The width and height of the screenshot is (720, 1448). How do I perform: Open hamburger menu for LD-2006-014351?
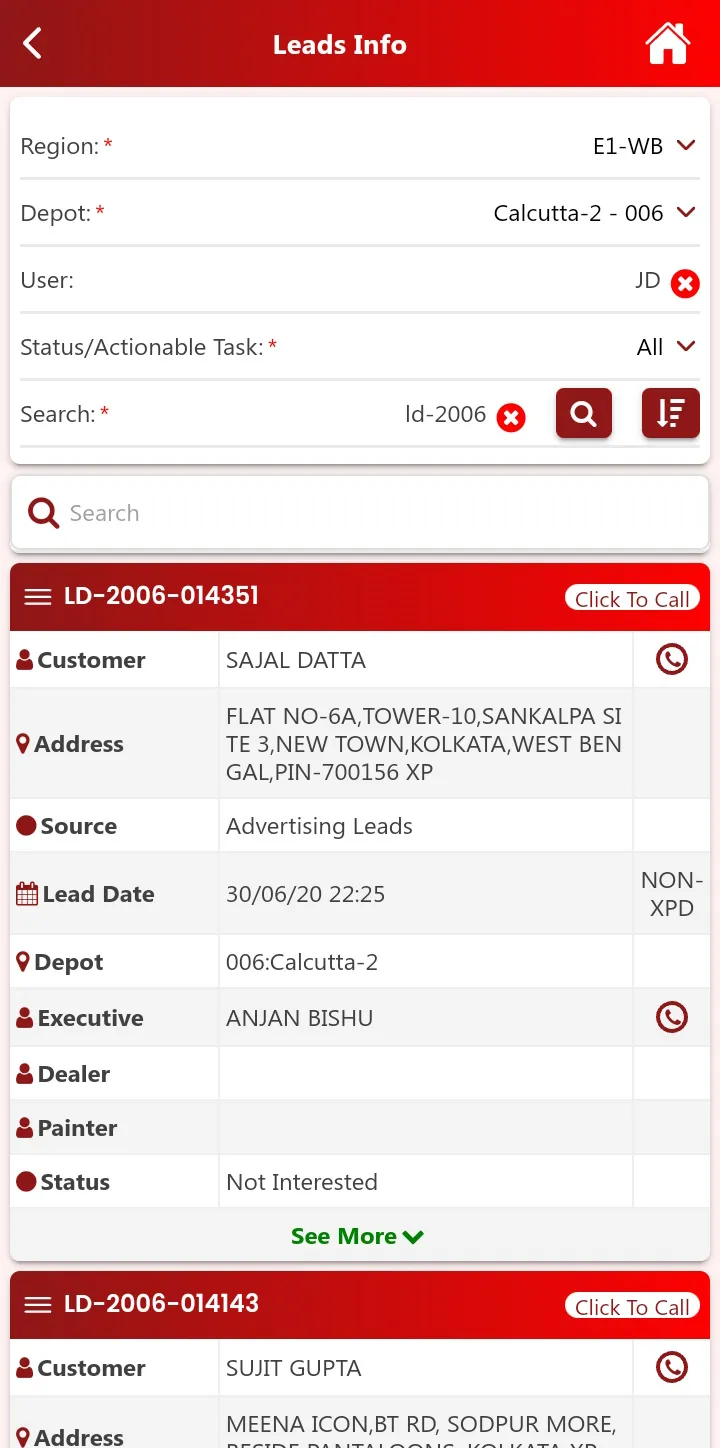[x=38, y=597]
